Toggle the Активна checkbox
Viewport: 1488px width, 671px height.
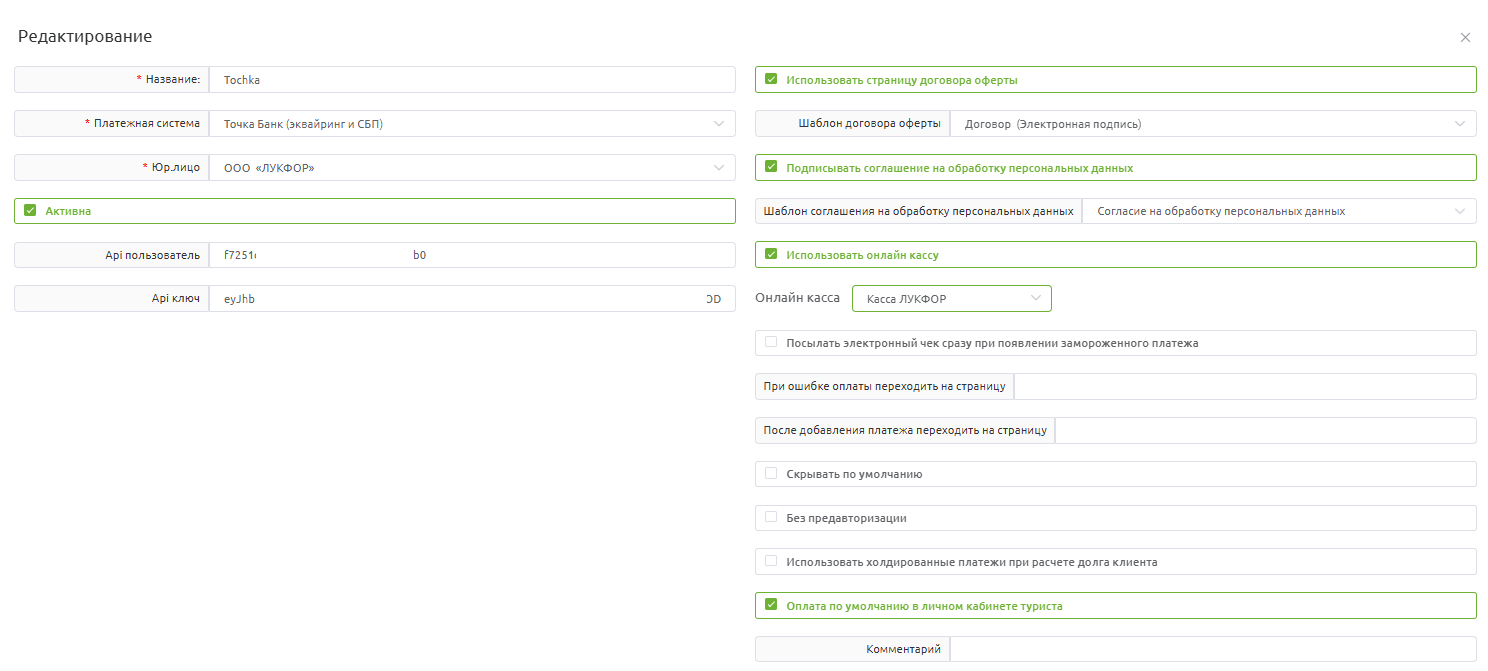pyautogui.click(x=30, y=211)
